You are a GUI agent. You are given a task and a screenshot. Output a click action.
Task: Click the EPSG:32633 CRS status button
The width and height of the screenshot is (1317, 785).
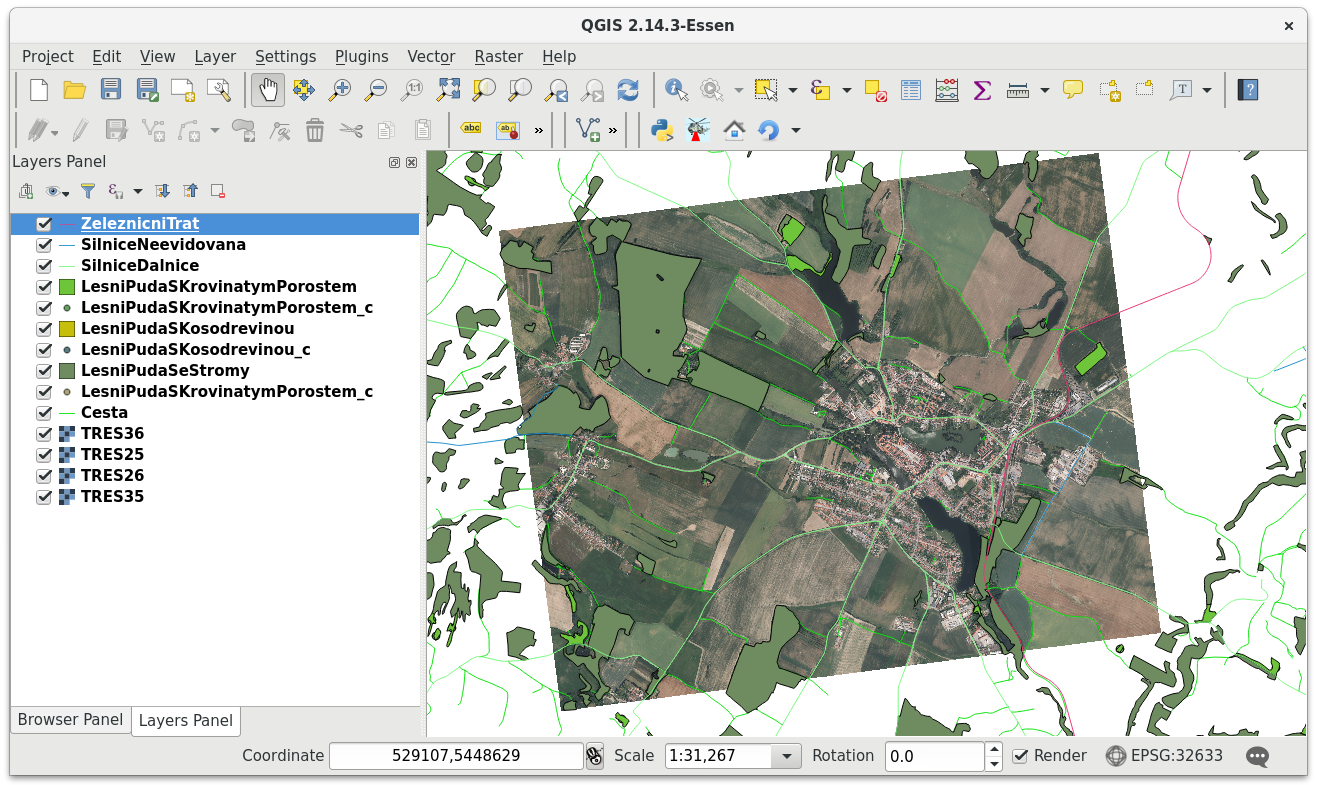[x=1164, y=756]
